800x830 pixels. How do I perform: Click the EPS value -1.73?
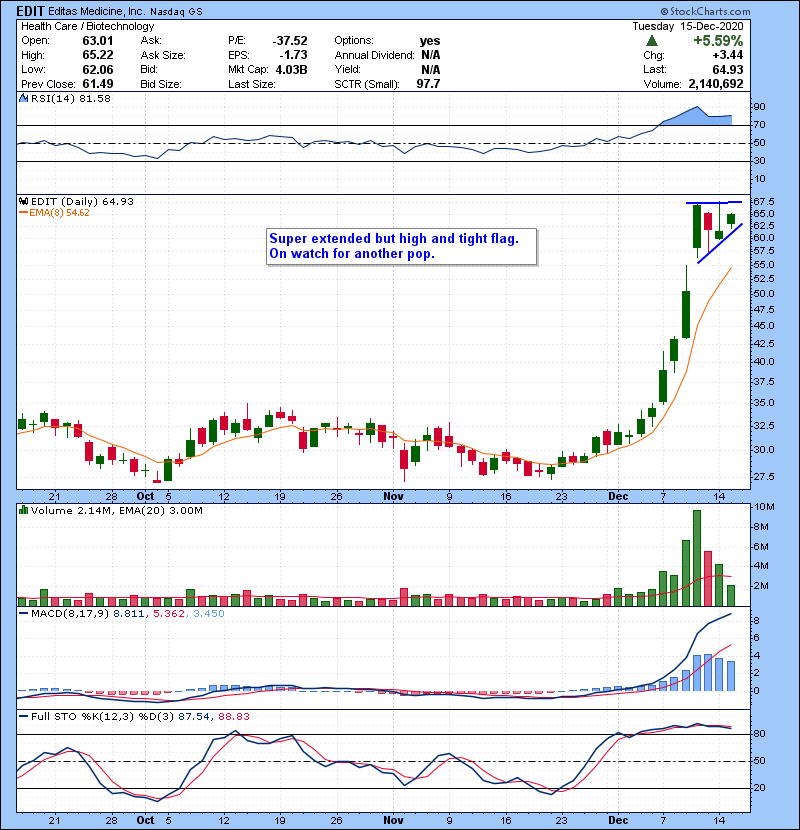294,55
